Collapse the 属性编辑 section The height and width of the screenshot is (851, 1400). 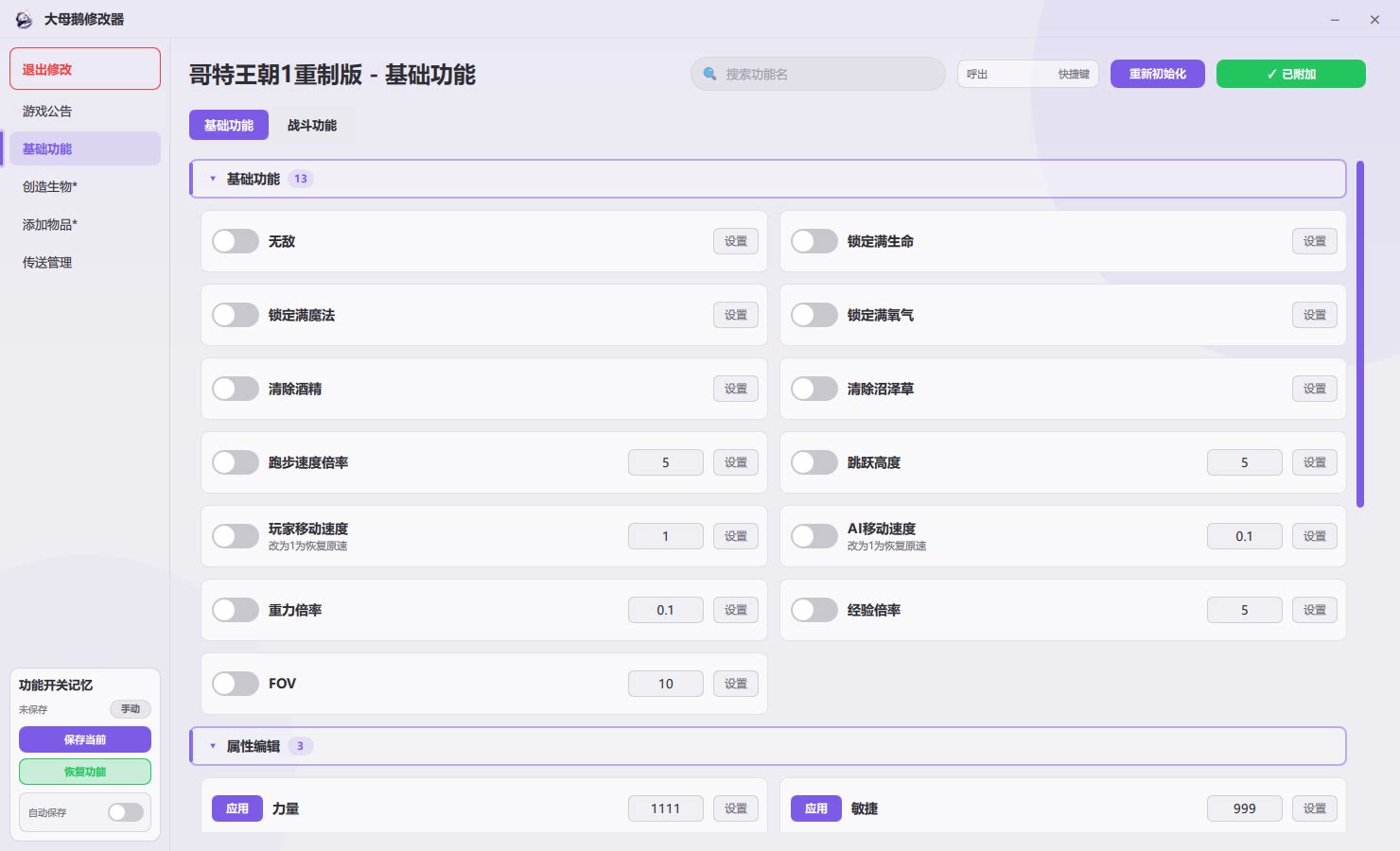pos(768,746)
